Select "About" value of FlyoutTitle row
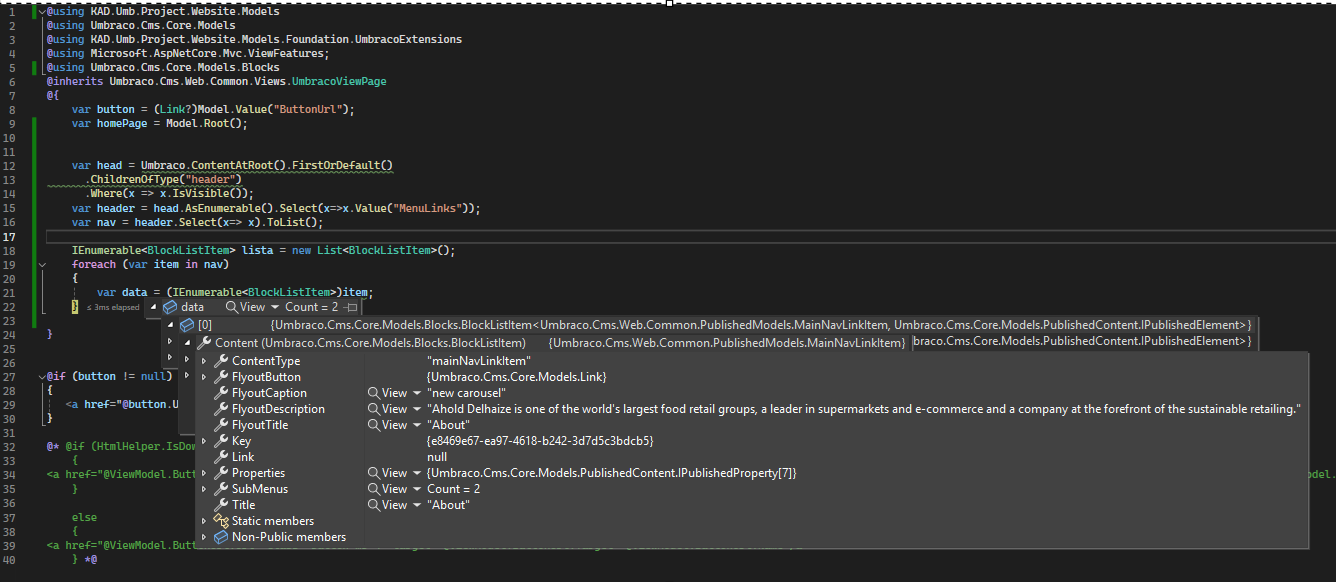 click(x=448, y=425)
